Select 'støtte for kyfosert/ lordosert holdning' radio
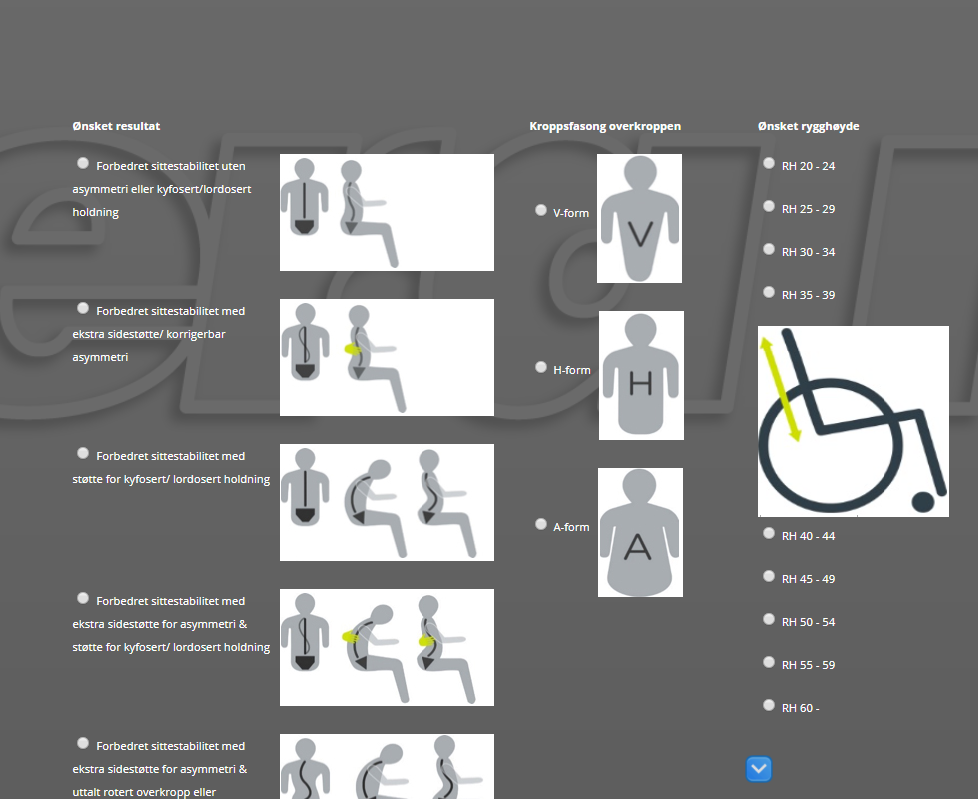 pyautogui.click(x=82, y=453)
